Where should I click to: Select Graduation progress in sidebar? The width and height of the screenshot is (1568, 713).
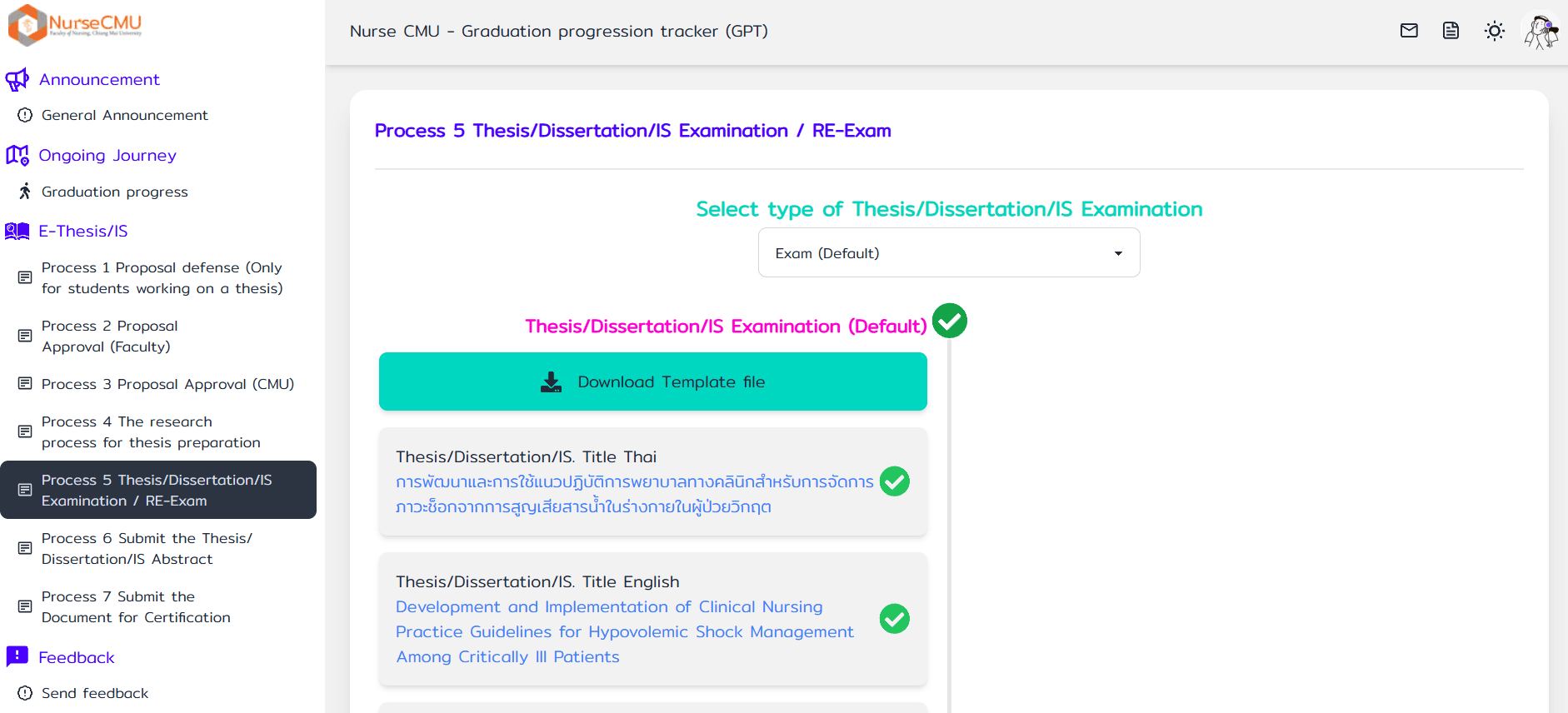click(x=114, y=192)
